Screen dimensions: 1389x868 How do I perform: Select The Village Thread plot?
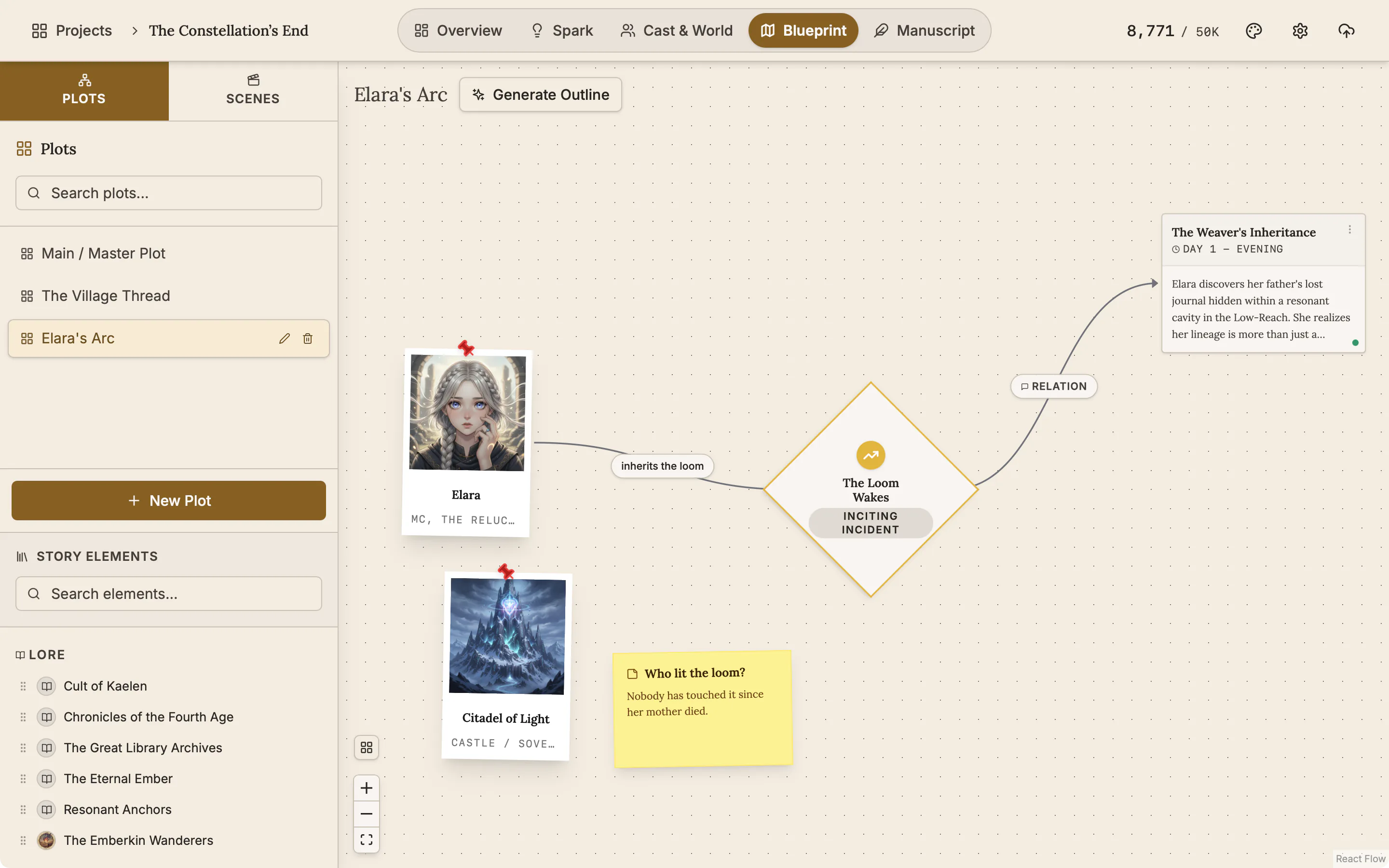pyautogui.click(x=169, y=296)
